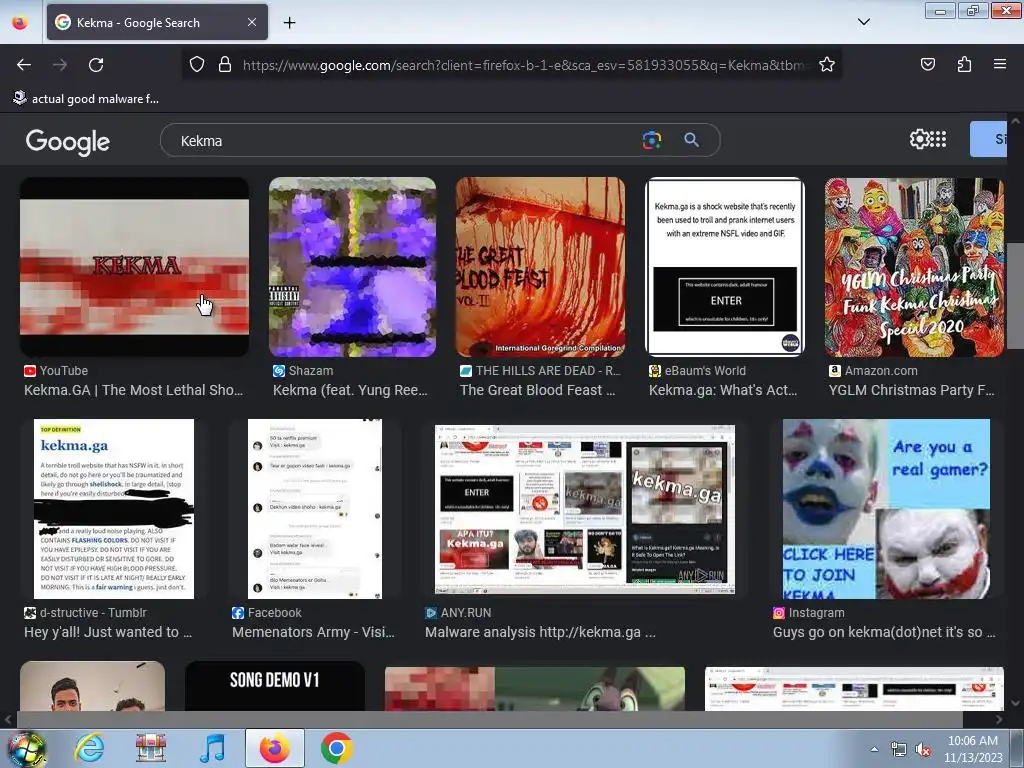This screenshot has height=768, width=1024.
Task: Close the Kekma - Google Search tab
Action: (251, 22)
